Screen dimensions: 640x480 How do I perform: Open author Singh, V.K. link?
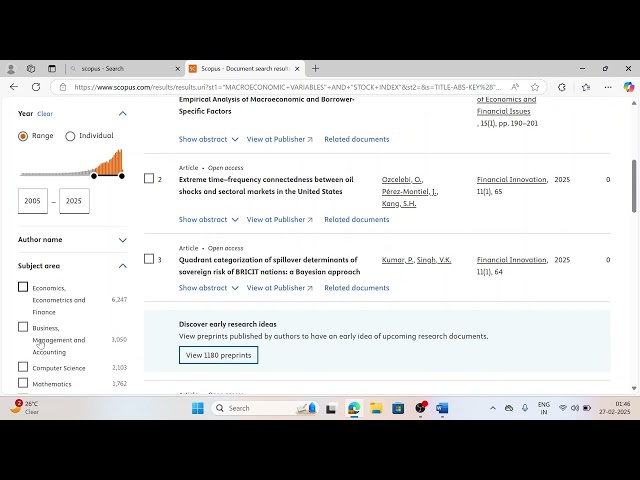coord(434,260)
